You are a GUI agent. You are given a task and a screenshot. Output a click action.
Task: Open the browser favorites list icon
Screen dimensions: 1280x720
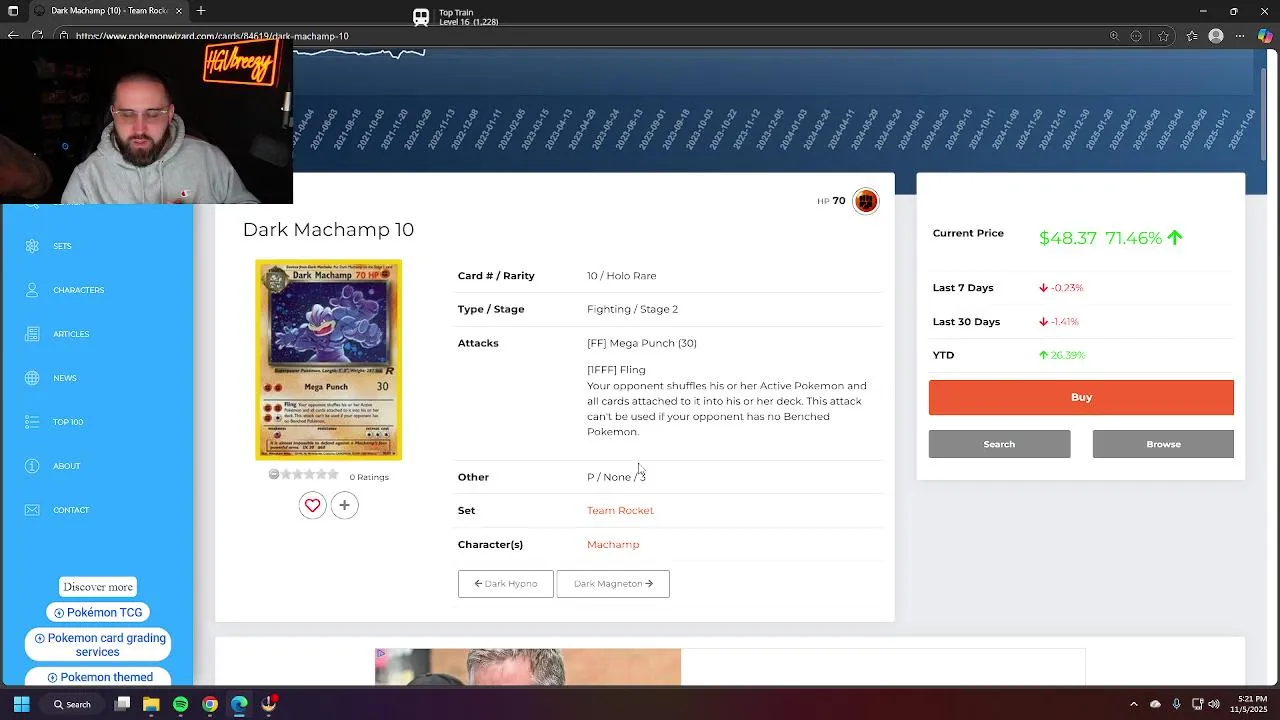[x=1192, y=36]
